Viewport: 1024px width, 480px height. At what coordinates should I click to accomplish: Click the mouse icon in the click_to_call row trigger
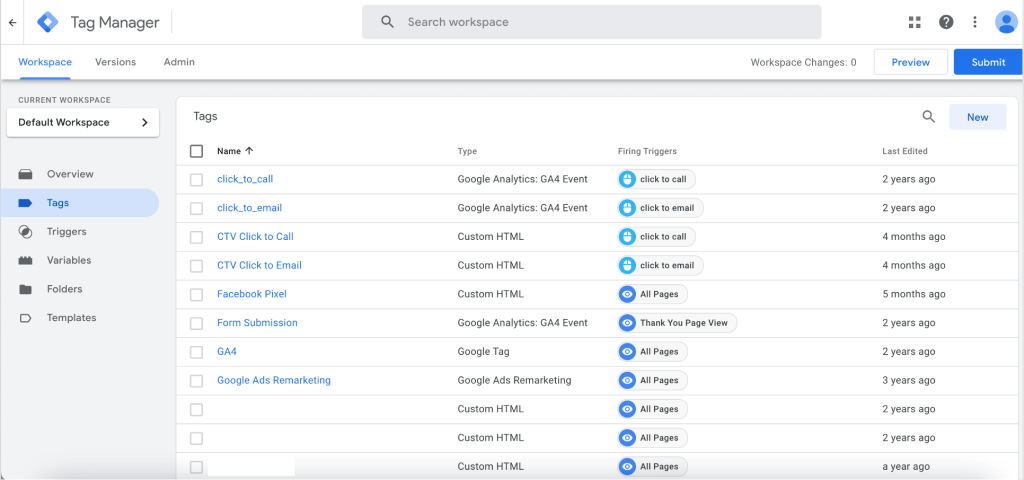click(627, 179)
